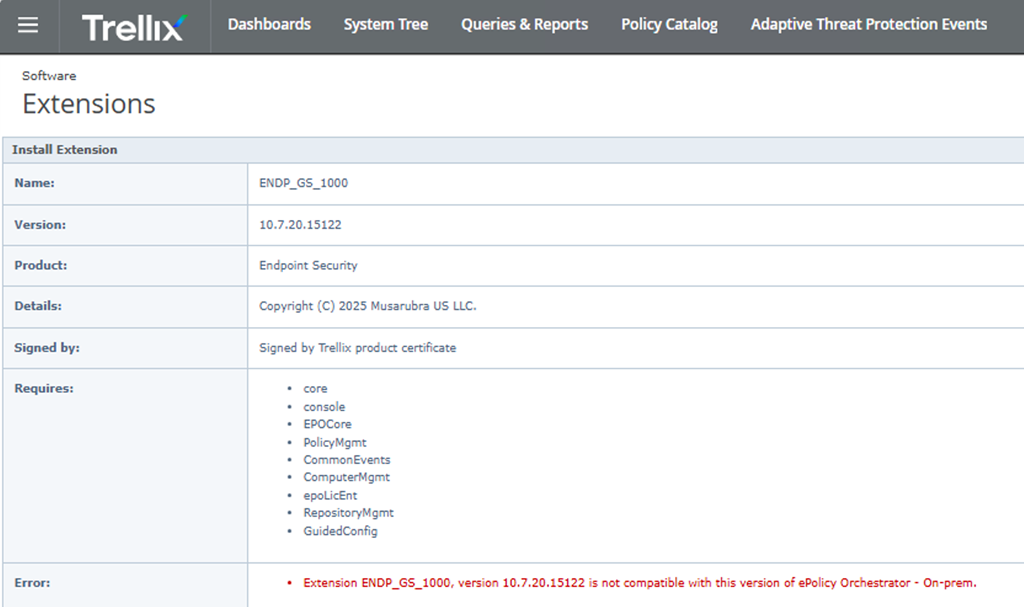Open the hamburger main menu
This screenshot has width=1024, height=607.
(28, 26)
